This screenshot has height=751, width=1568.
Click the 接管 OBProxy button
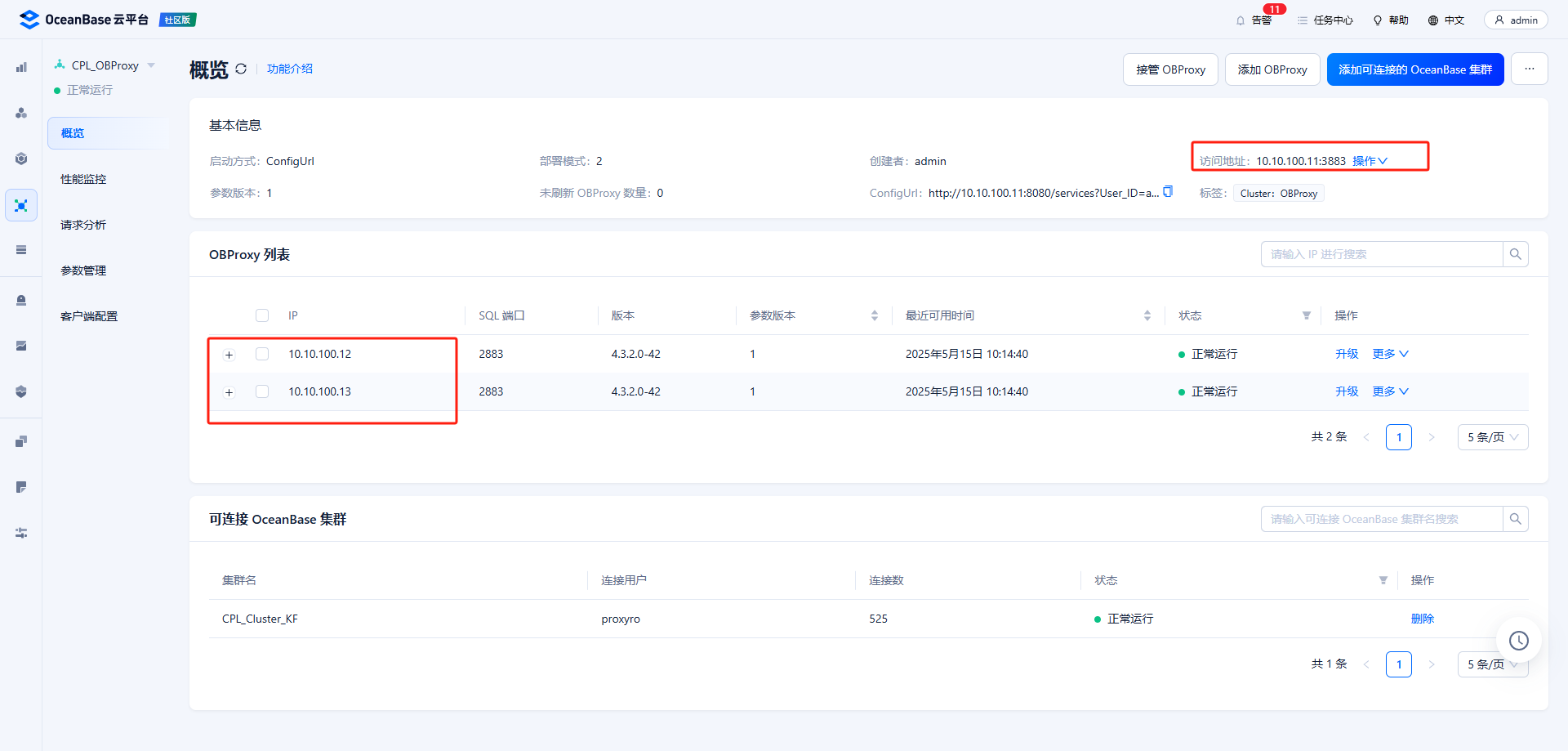[x=1170, y=69]
